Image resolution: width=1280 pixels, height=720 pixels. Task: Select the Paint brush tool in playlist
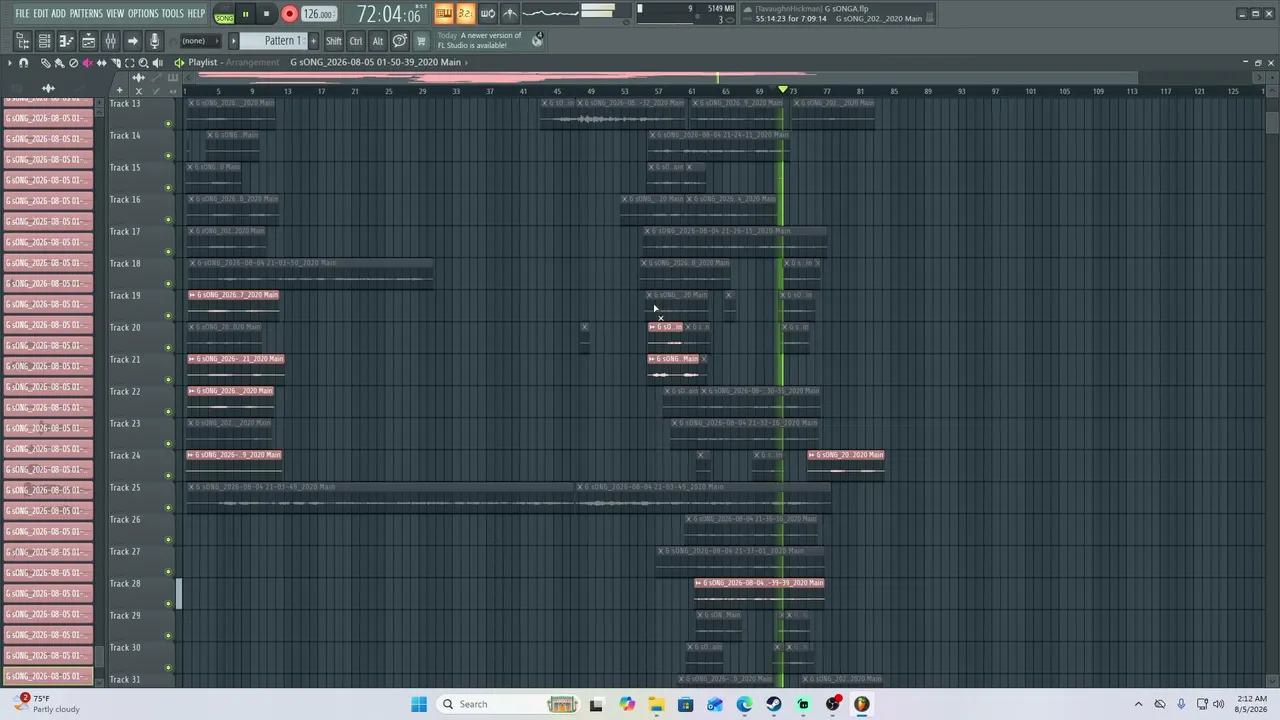coord(59,63)
